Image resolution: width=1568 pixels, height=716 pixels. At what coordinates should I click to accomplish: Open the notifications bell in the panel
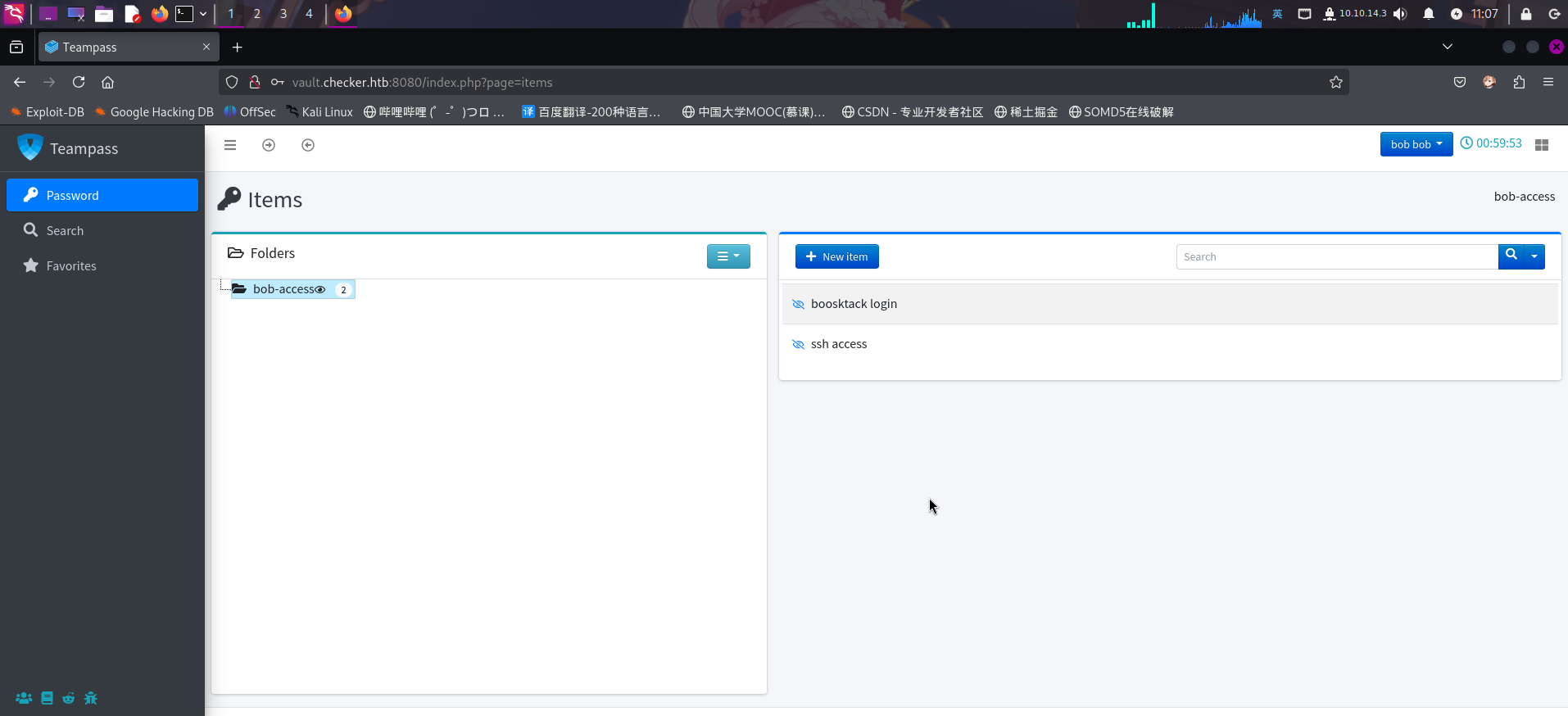pyautogui.click(x=1429, y=14)
